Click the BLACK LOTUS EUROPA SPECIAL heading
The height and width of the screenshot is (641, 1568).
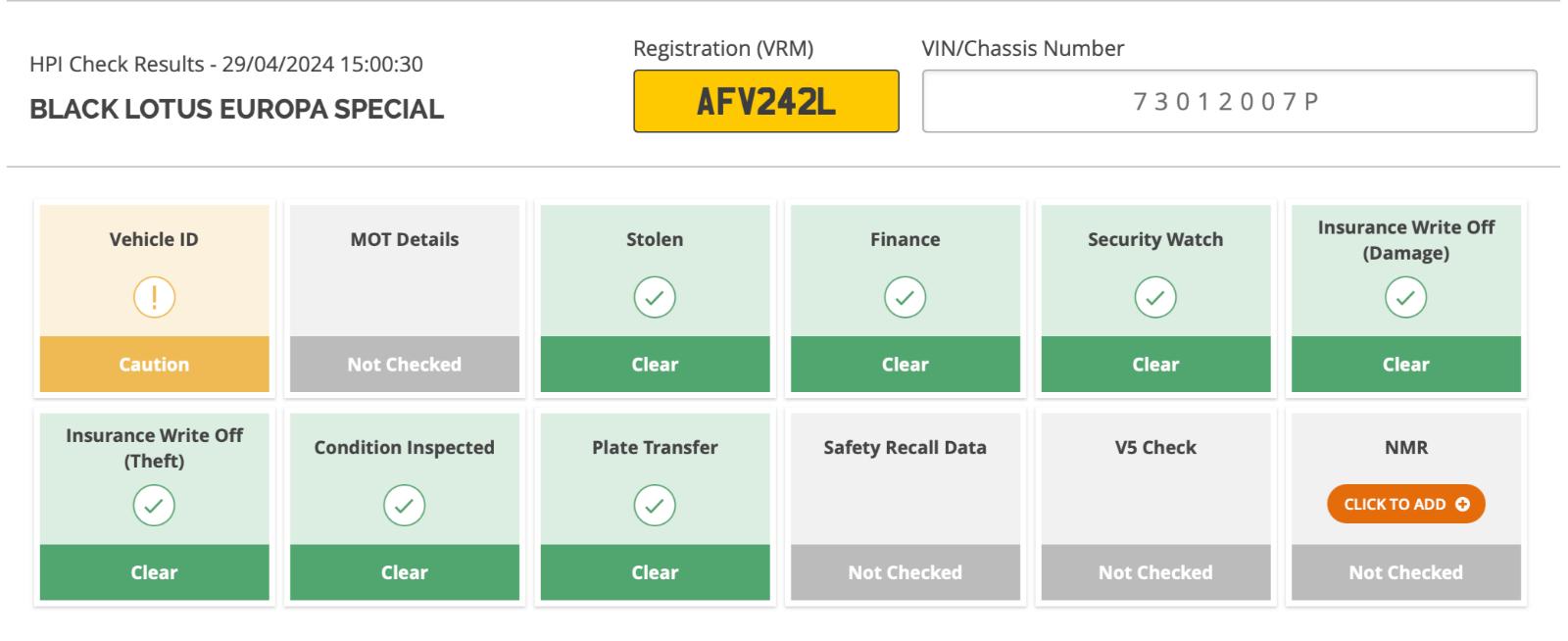(x=236, y=109)
